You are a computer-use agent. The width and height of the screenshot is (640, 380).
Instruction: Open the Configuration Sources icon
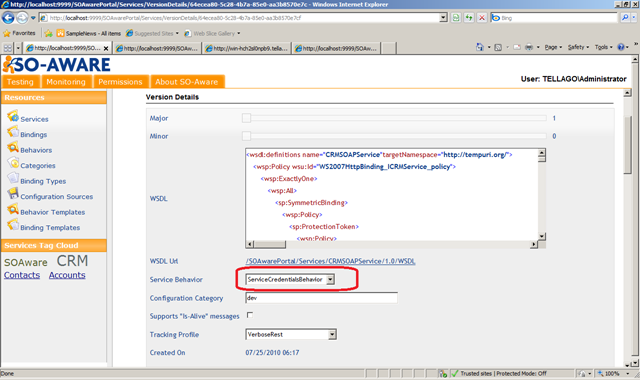pos(13,194)
